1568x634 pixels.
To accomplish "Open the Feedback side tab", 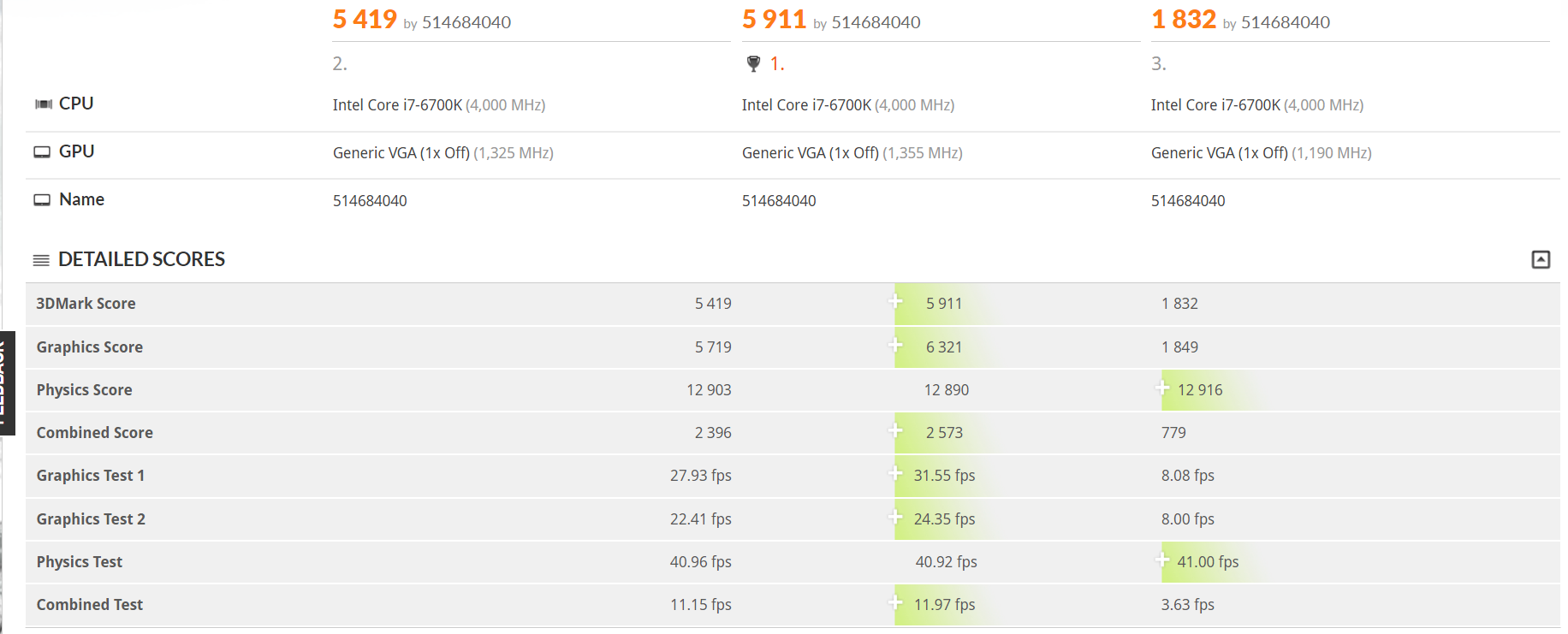I will 7,382.
